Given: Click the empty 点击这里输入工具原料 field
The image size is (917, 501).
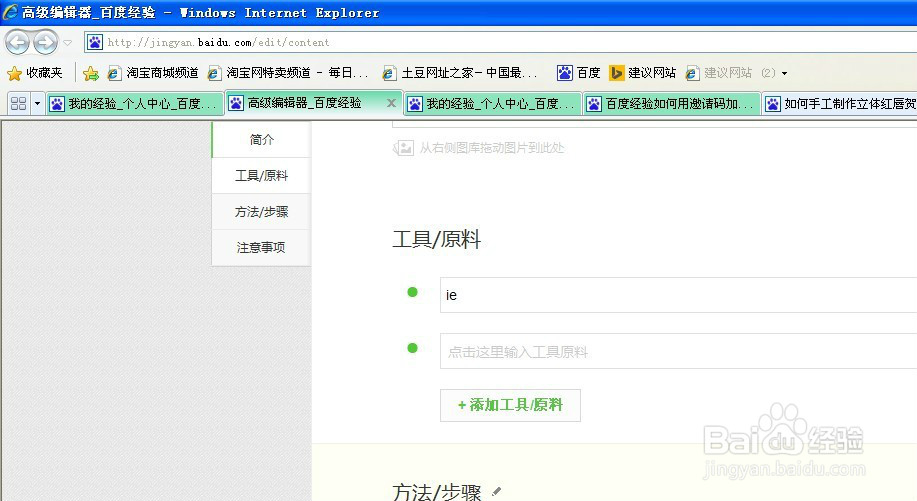Looking at the screenshot, I should [678, 351].
